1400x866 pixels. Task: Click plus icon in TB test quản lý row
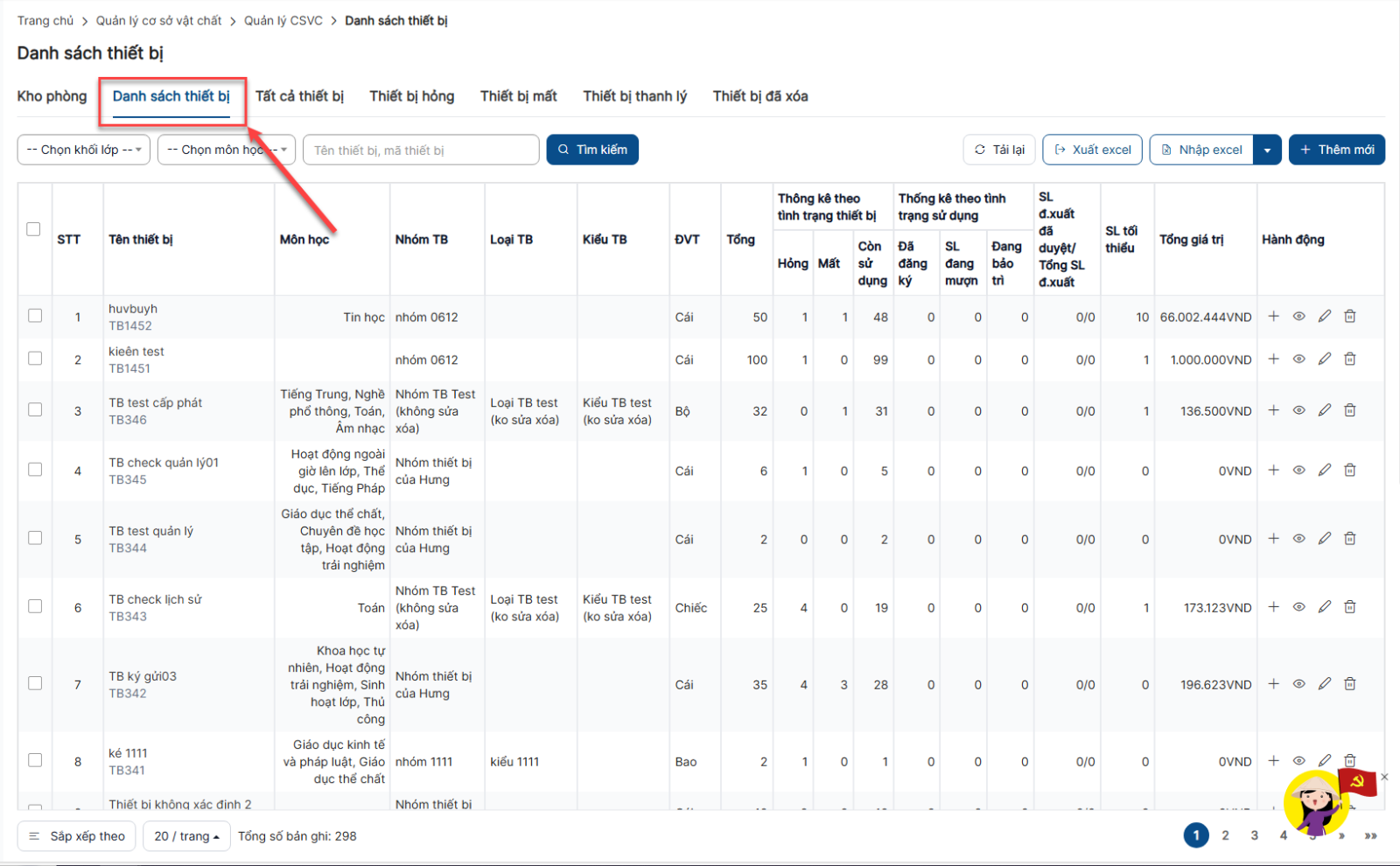tap(1273, 539)
